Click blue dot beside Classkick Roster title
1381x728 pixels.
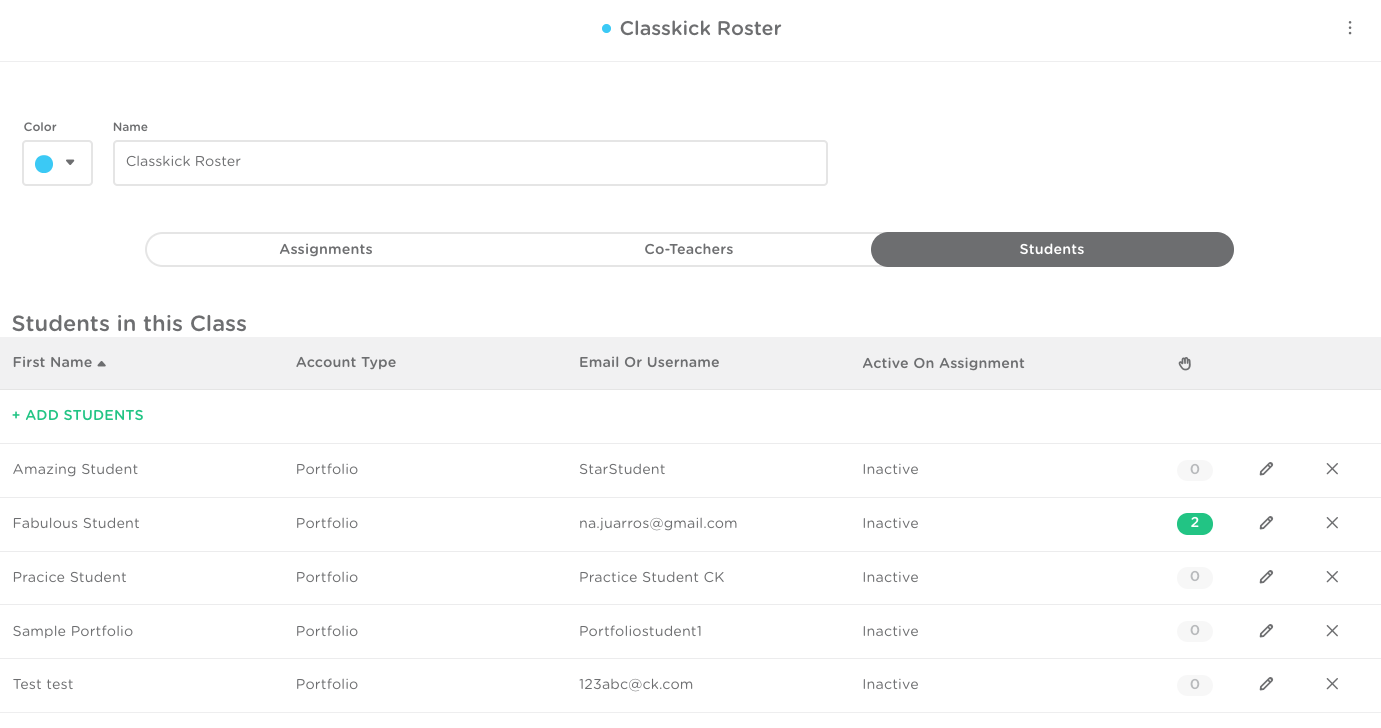[606, 29]
